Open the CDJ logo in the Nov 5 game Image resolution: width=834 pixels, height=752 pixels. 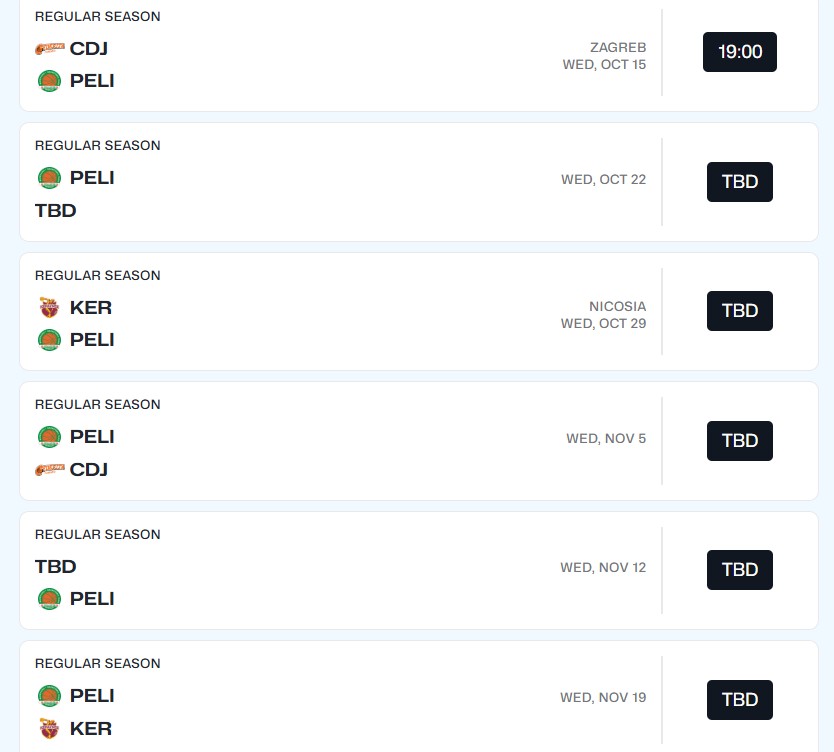click(49, 469)
